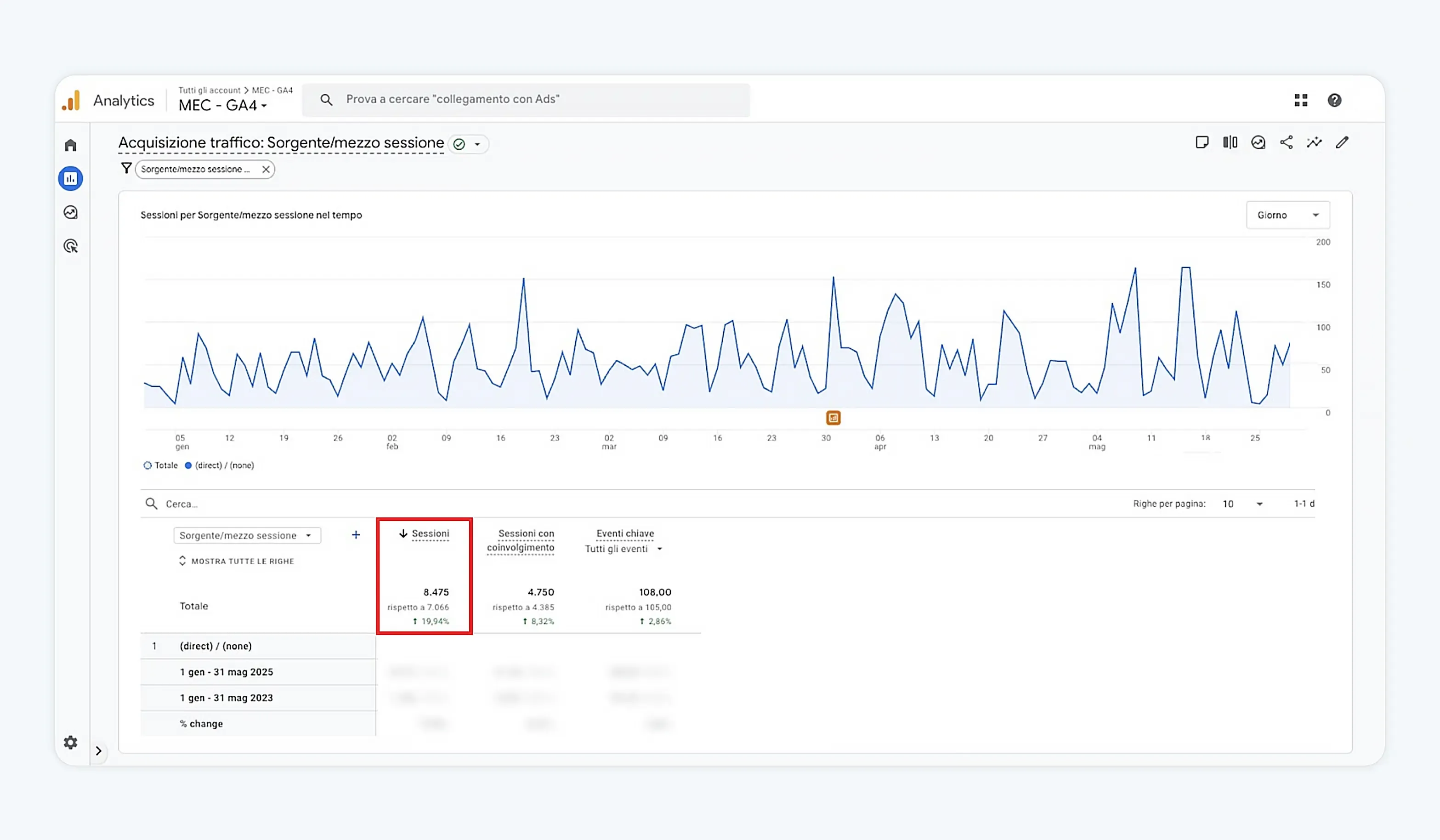
Task: Sort by 'Sessioni con coinvolgimento' column
Action: (521, 540)
